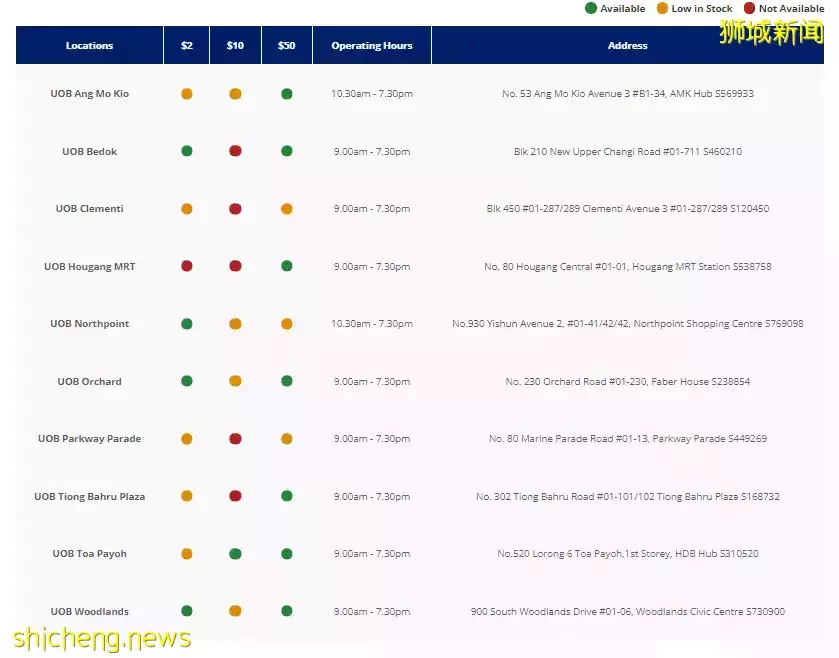Click the Operating Hours column header
The image size is (839, 658).
372,45
